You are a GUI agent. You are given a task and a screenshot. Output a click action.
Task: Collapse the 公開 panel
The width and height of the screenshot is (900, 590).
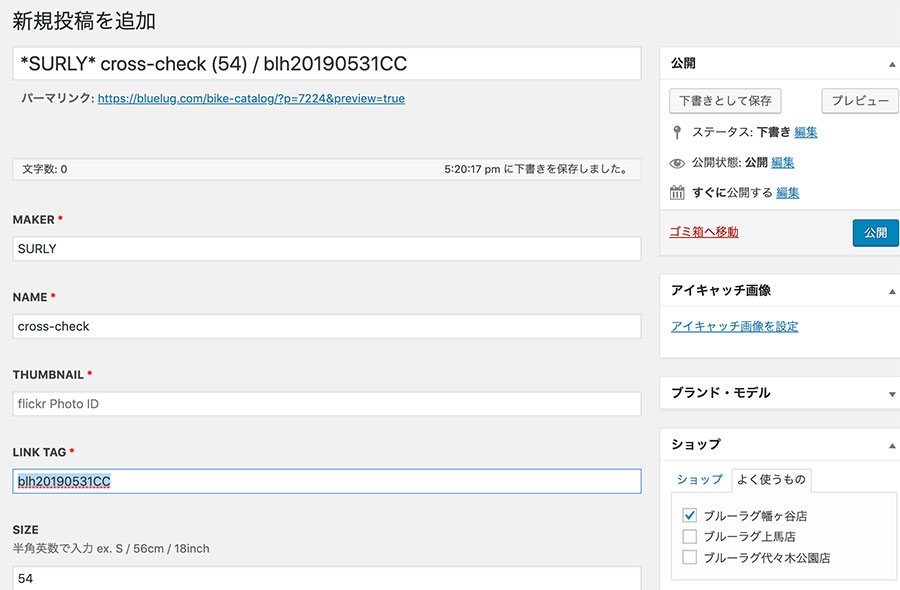[x=892, y=64]
